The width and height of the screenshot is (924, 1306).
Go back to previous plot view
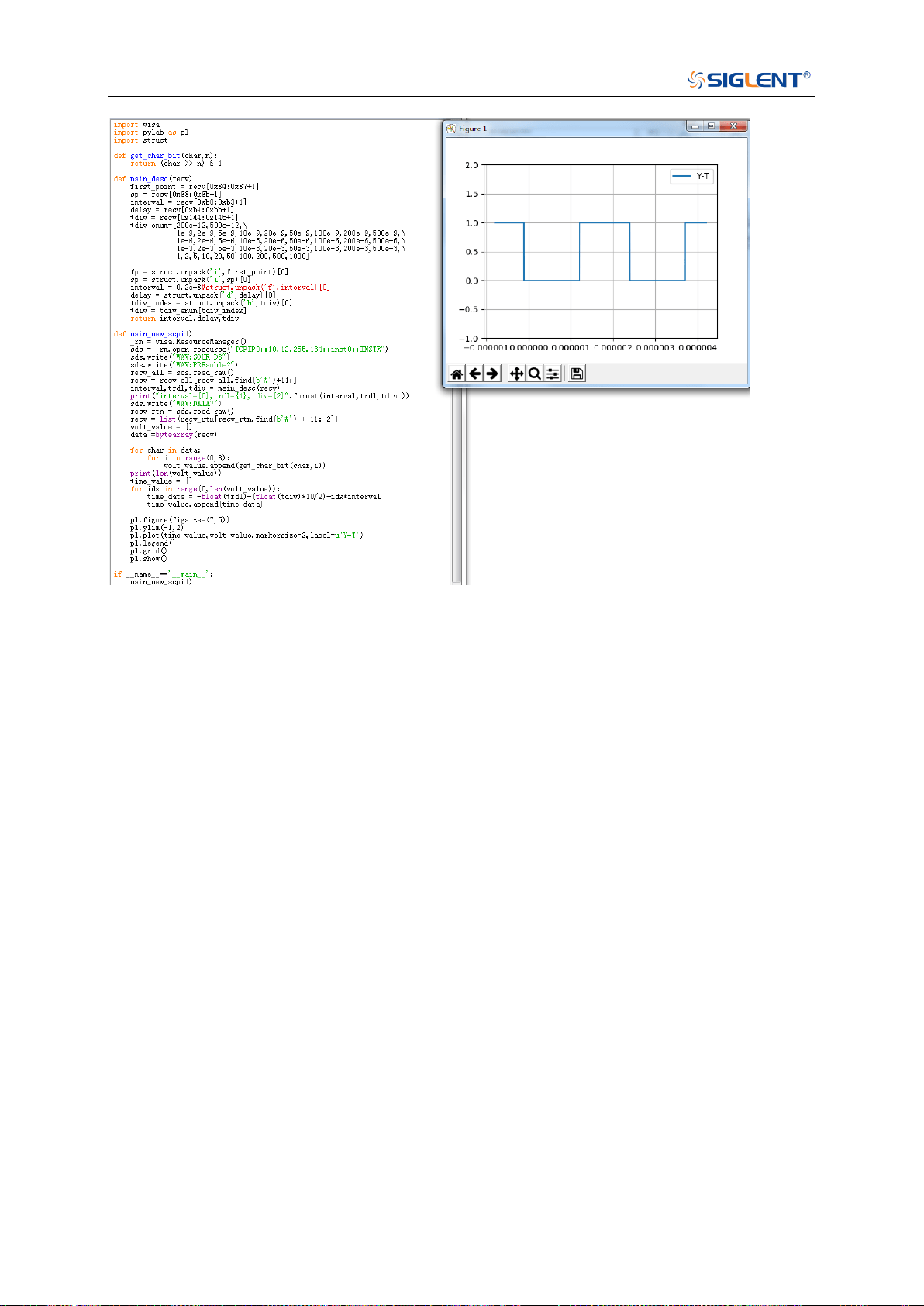(x=474, y=374)
